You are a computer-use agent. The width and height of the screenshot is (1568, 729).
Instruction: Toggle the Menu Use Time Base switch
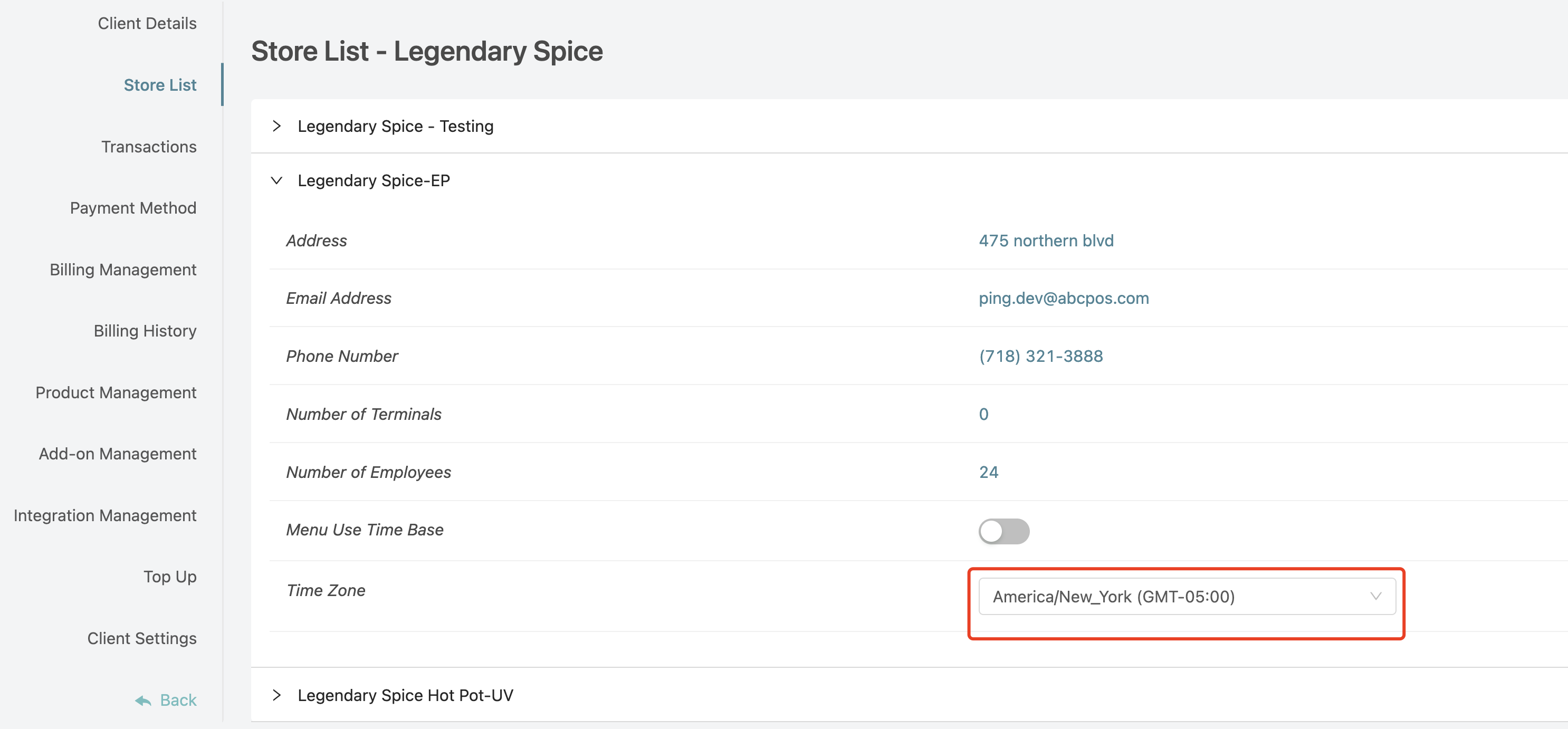1003,531
